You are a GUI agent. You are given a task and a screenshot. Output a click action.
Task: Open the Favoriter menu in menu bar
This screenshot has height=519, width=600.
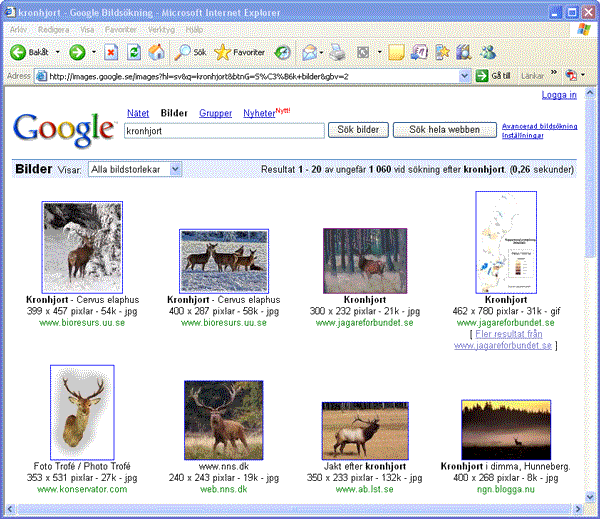point(121,30)
